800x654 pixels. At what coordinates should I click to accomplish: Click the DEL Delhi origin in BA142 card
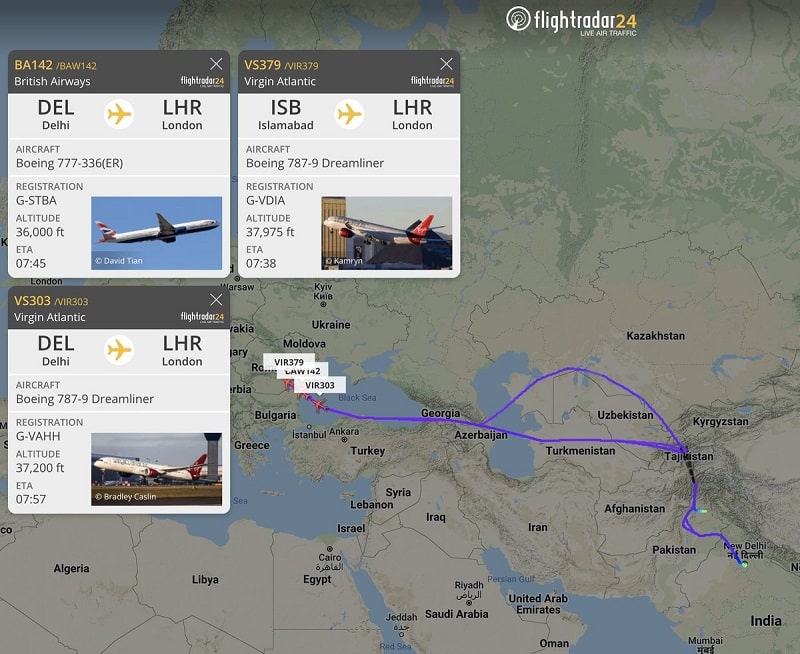coord(56,114)
